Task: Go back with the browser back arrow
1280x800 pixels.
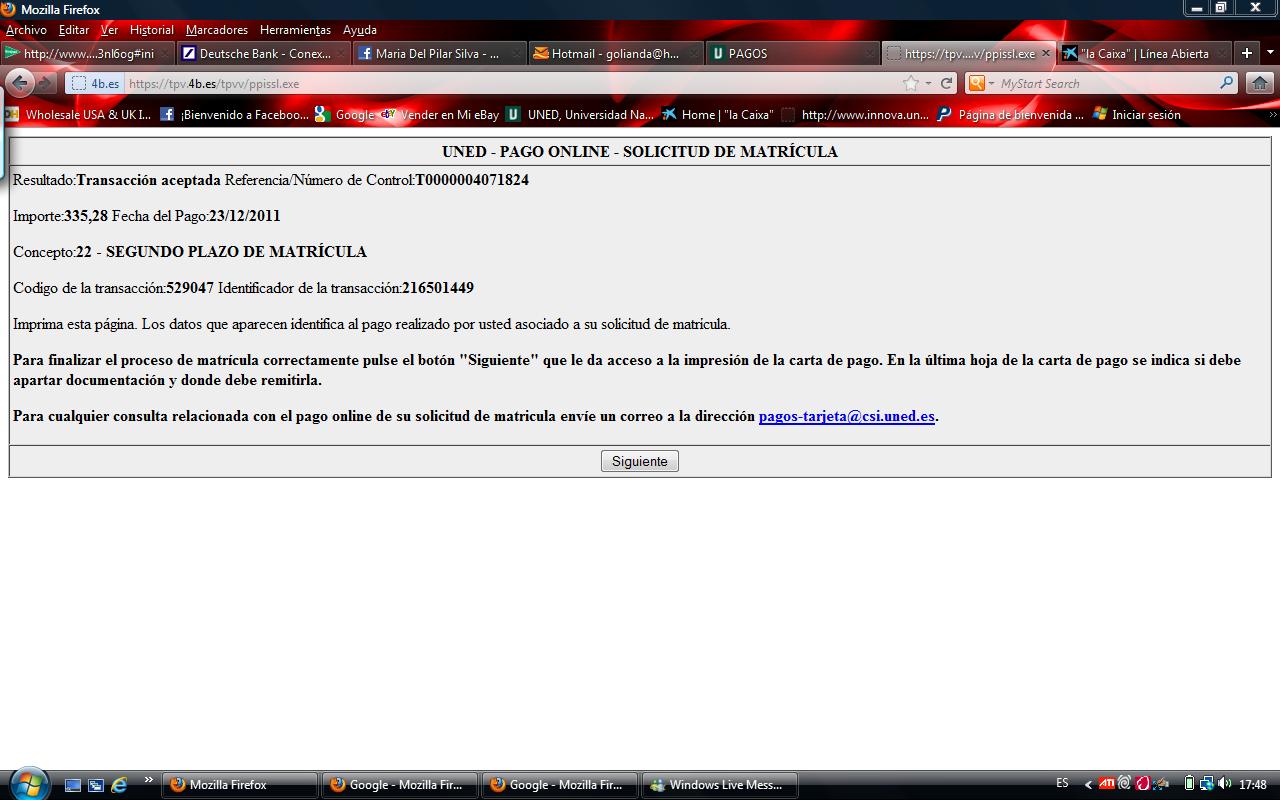Action: (20, 83)
